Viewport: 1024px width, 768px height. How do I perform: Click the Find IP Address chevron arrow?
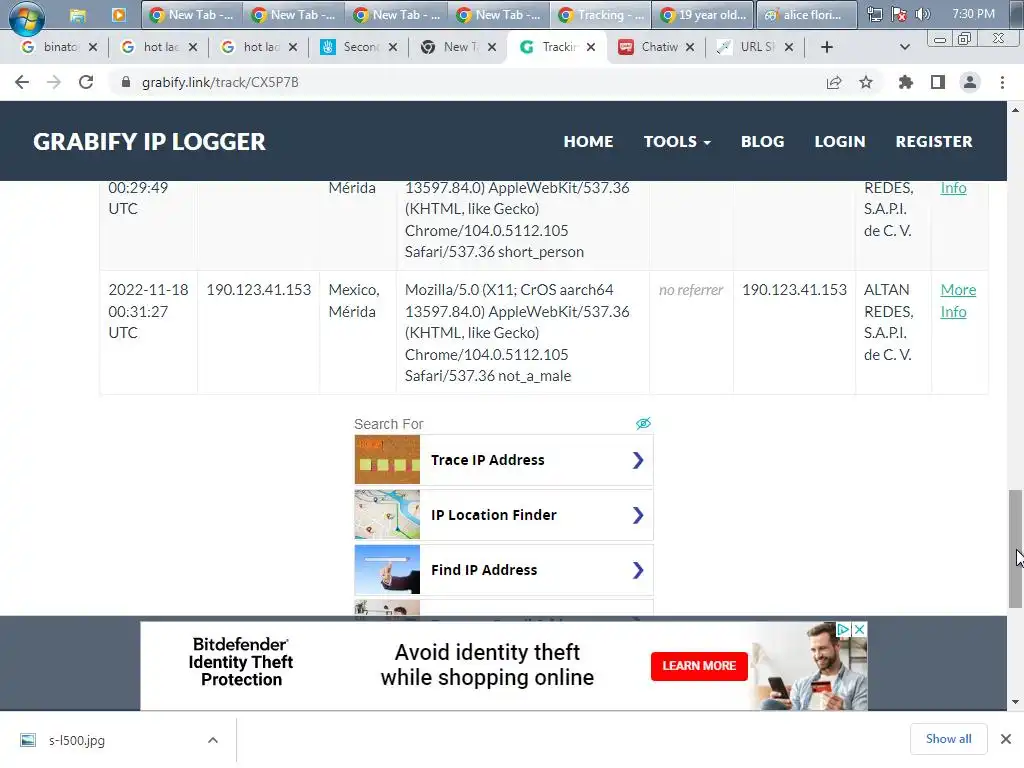[x=638, y=570]
